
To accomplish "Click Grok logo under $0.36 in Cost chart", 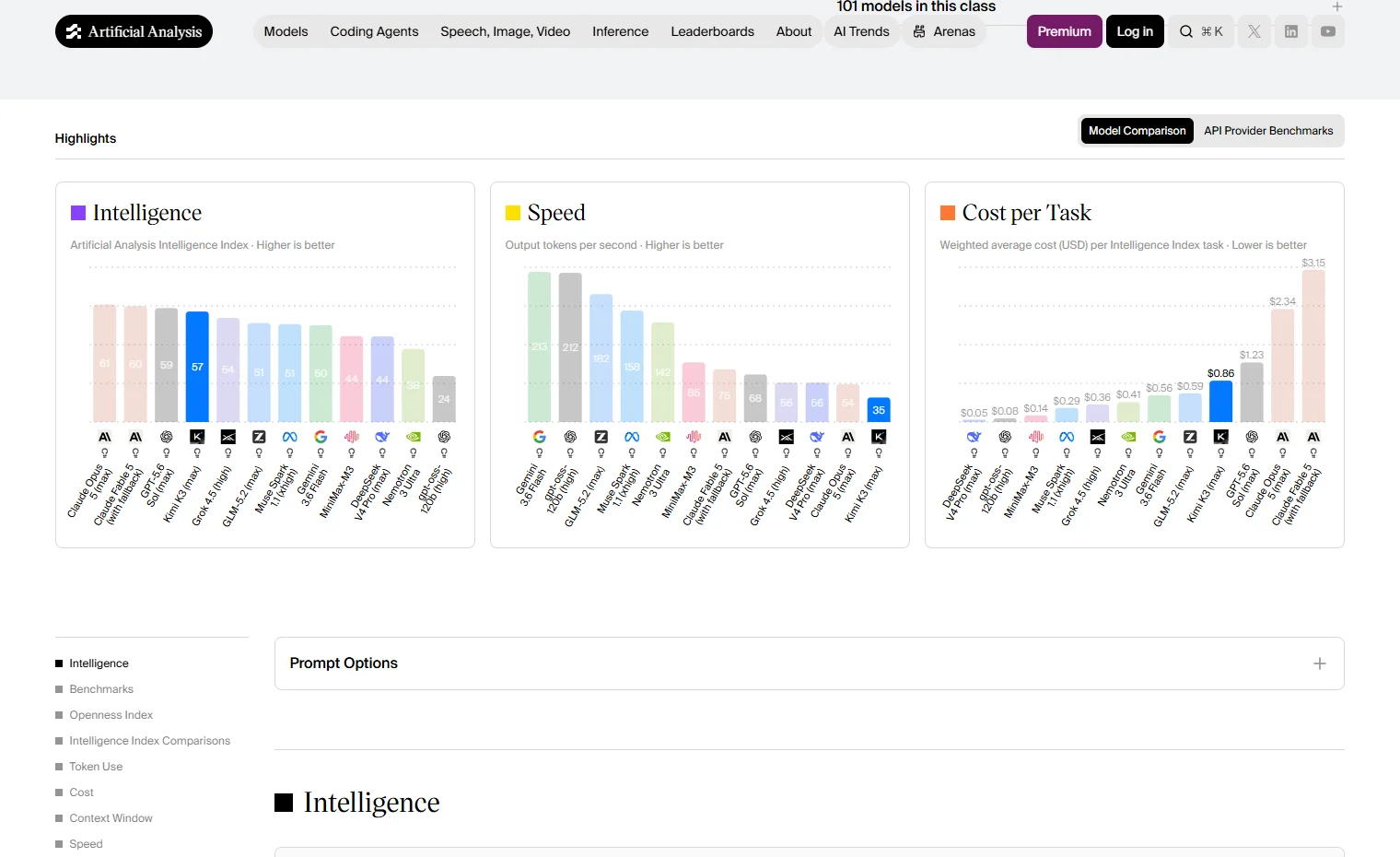I will click(1098, 437).
